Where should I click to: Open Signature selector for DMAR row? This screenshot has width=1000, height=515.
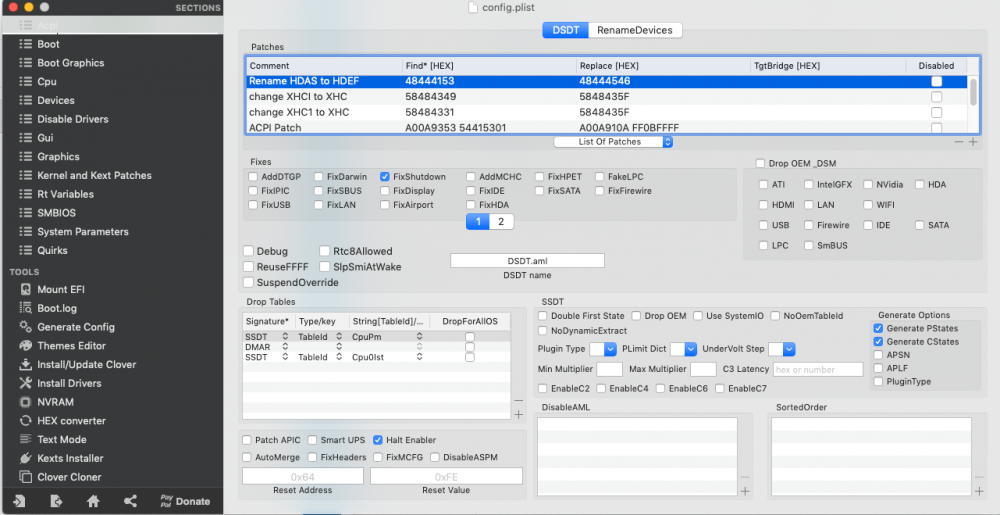pyautogui.click(x=286, y=347)
